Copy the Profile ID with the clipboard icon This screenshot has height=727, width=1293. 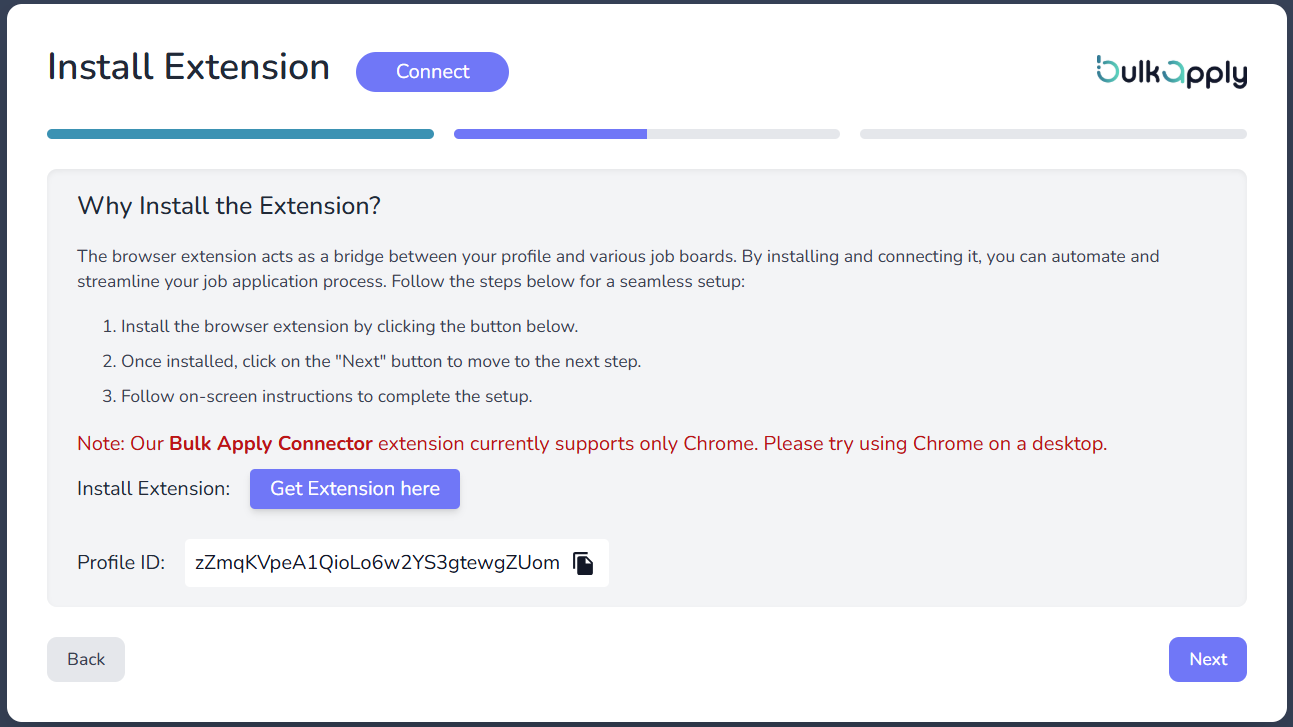pyautogui.click(x=583, y=563)
